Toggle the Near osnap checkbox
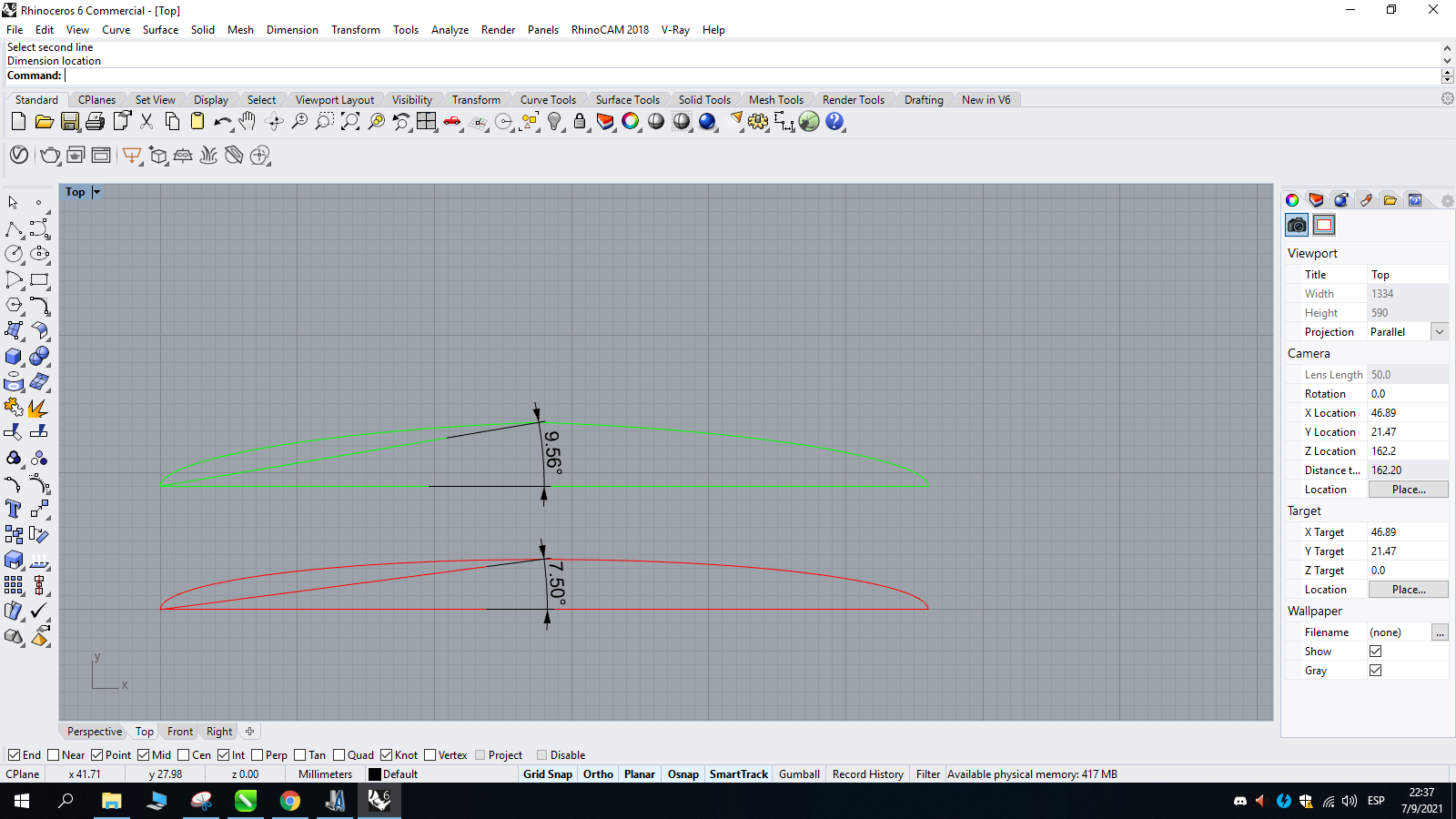This screenshot has height=819, width=1456. coord(54,755)
